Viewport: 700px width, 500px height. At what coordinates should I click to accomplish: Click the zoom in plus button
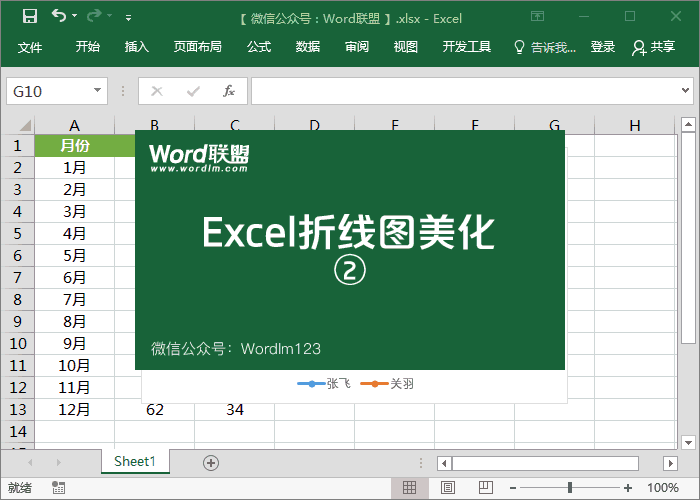[628, 488]
